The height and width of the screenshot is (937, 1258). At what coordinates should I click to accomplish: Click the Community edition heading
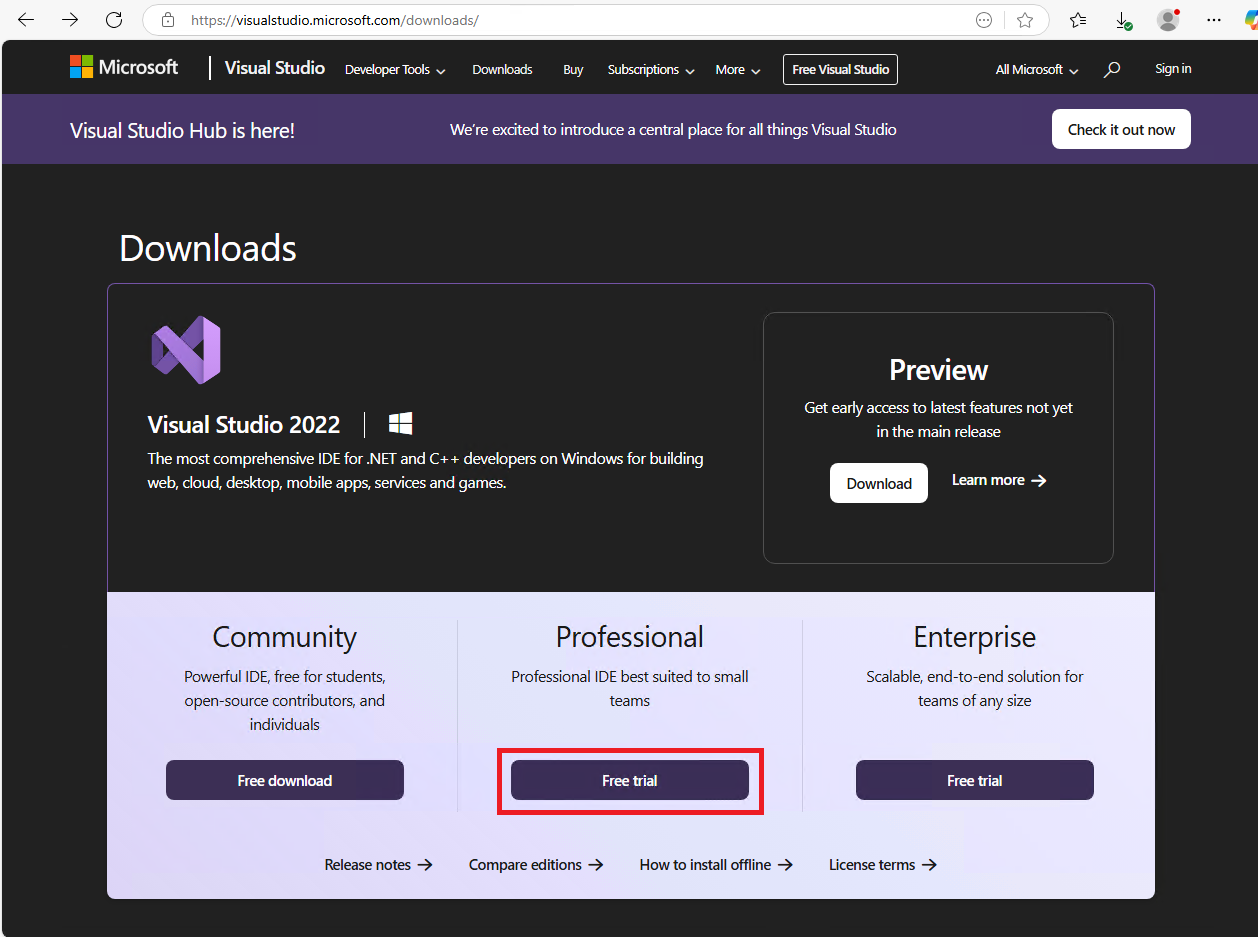pyautogui.click(x=285, y=637)
